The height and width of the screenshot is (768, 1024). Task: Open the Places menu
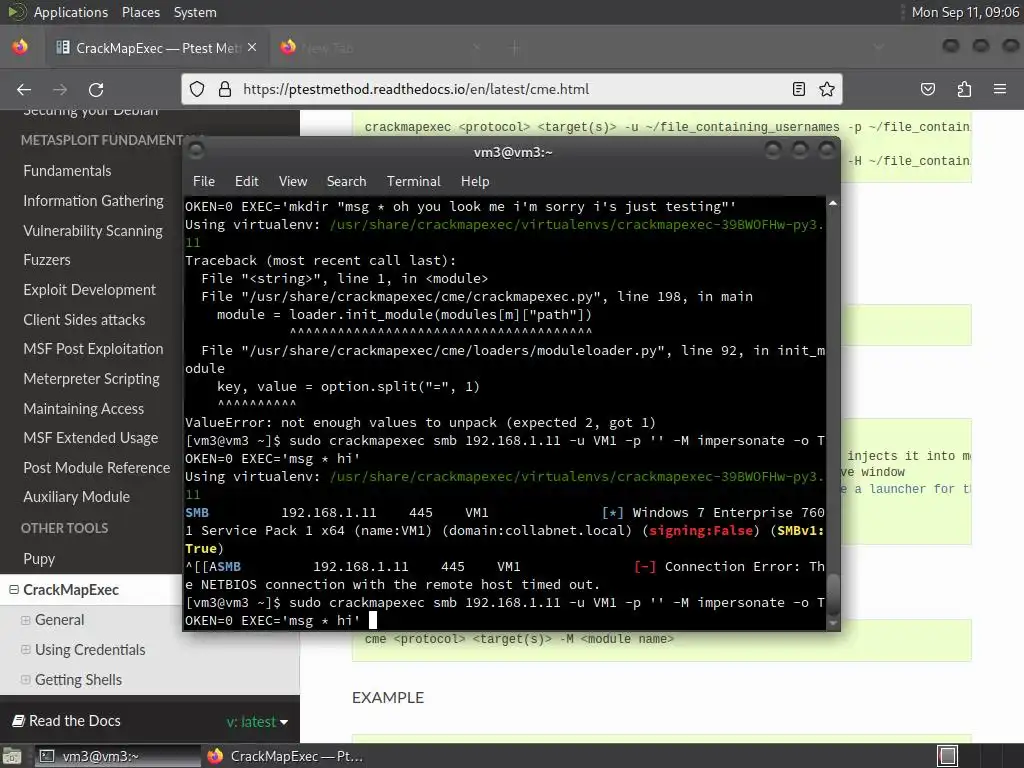pyautogui.click(x=140, y=12)
